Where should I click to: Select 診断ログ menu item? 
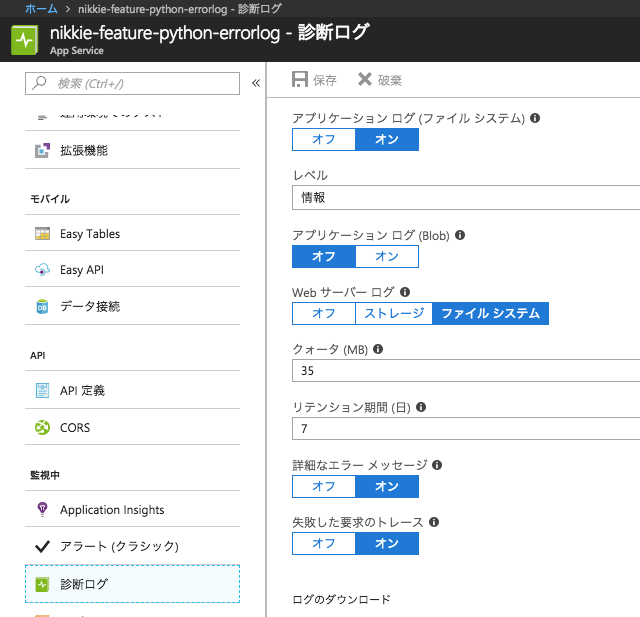pyautogui.click(x=132, y=584)
